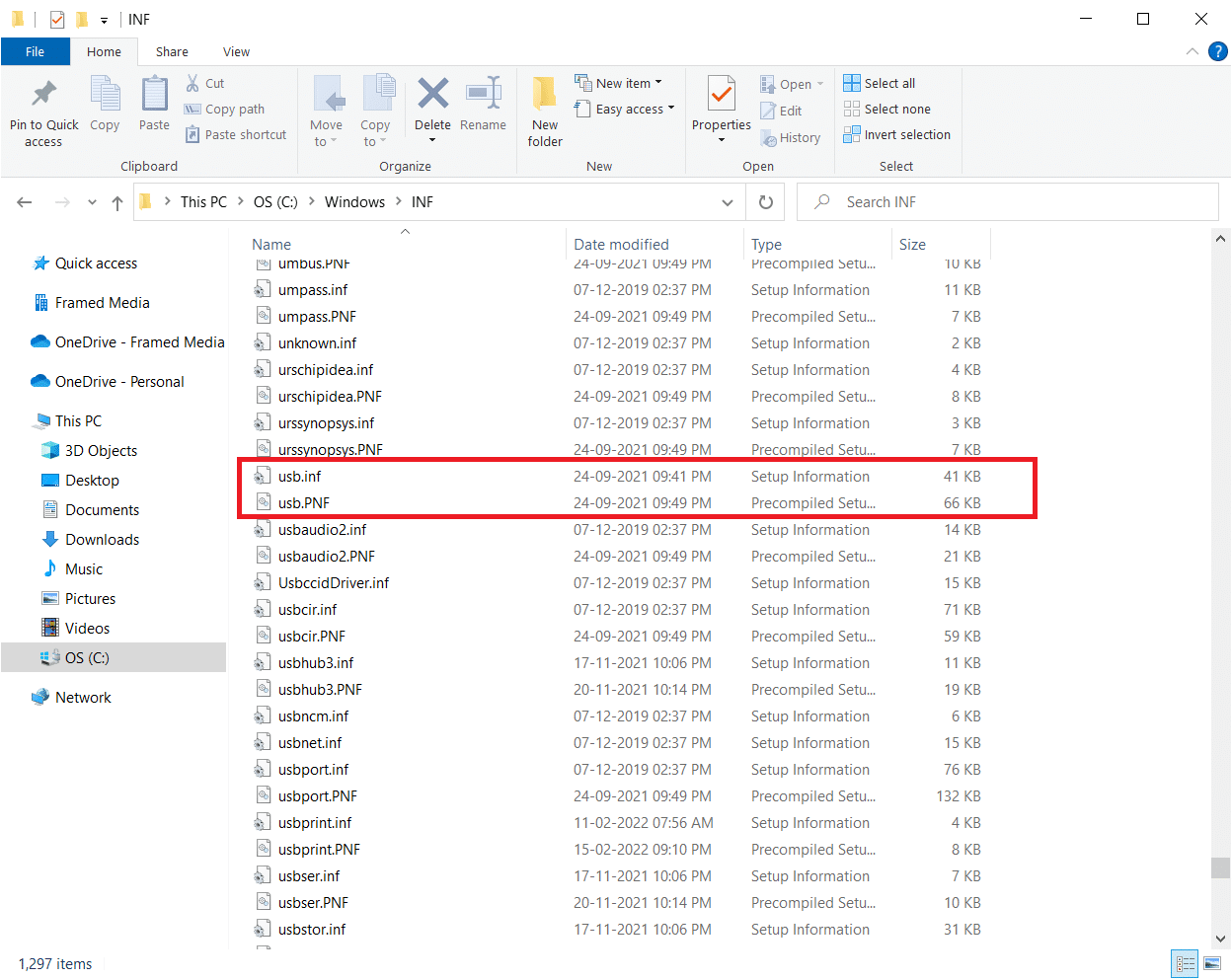Click the vertical scrollbar thumb

[1221, 867]
